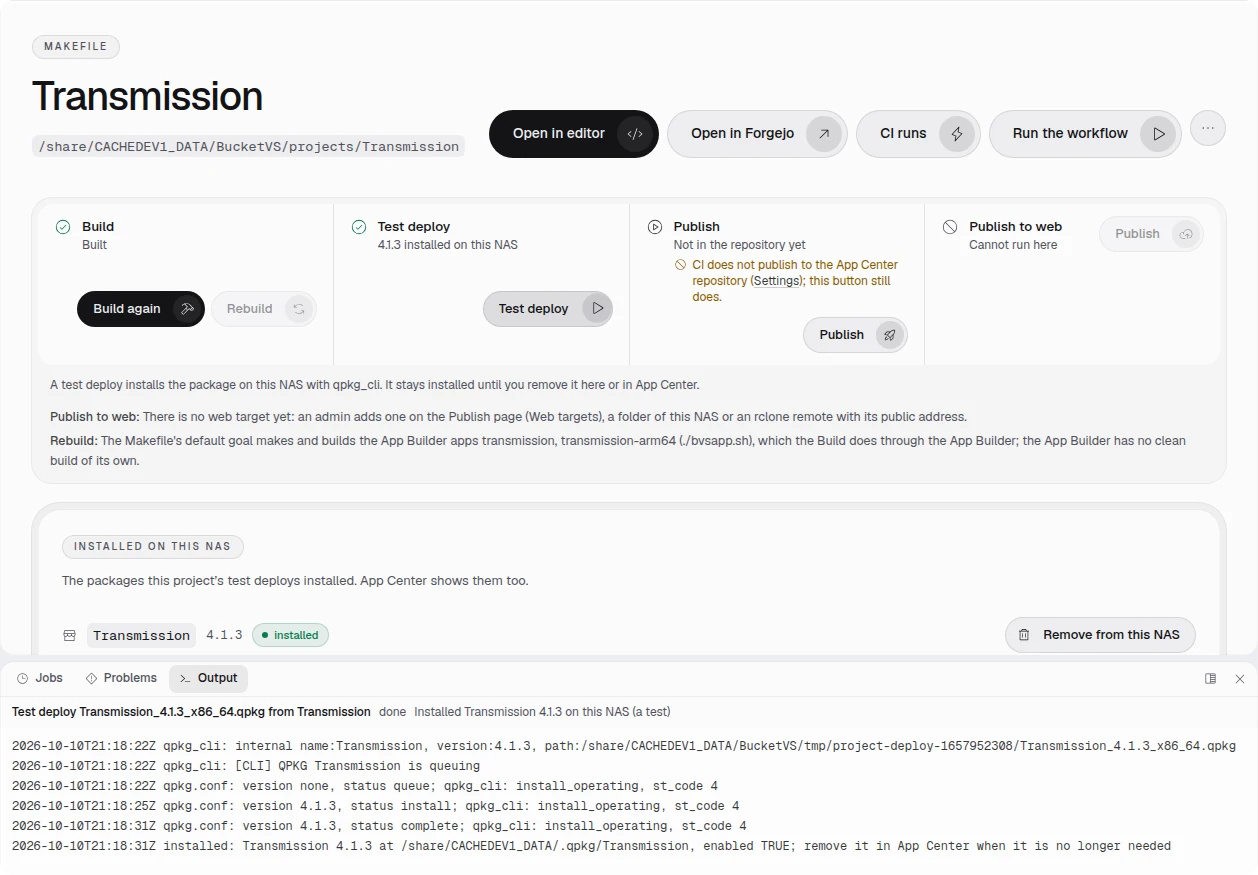Image resolution: width=1258 pixels, height=875 pixels.
Task: Click the blocked icon beside Publish to web
Action: (x=950, y=227)
